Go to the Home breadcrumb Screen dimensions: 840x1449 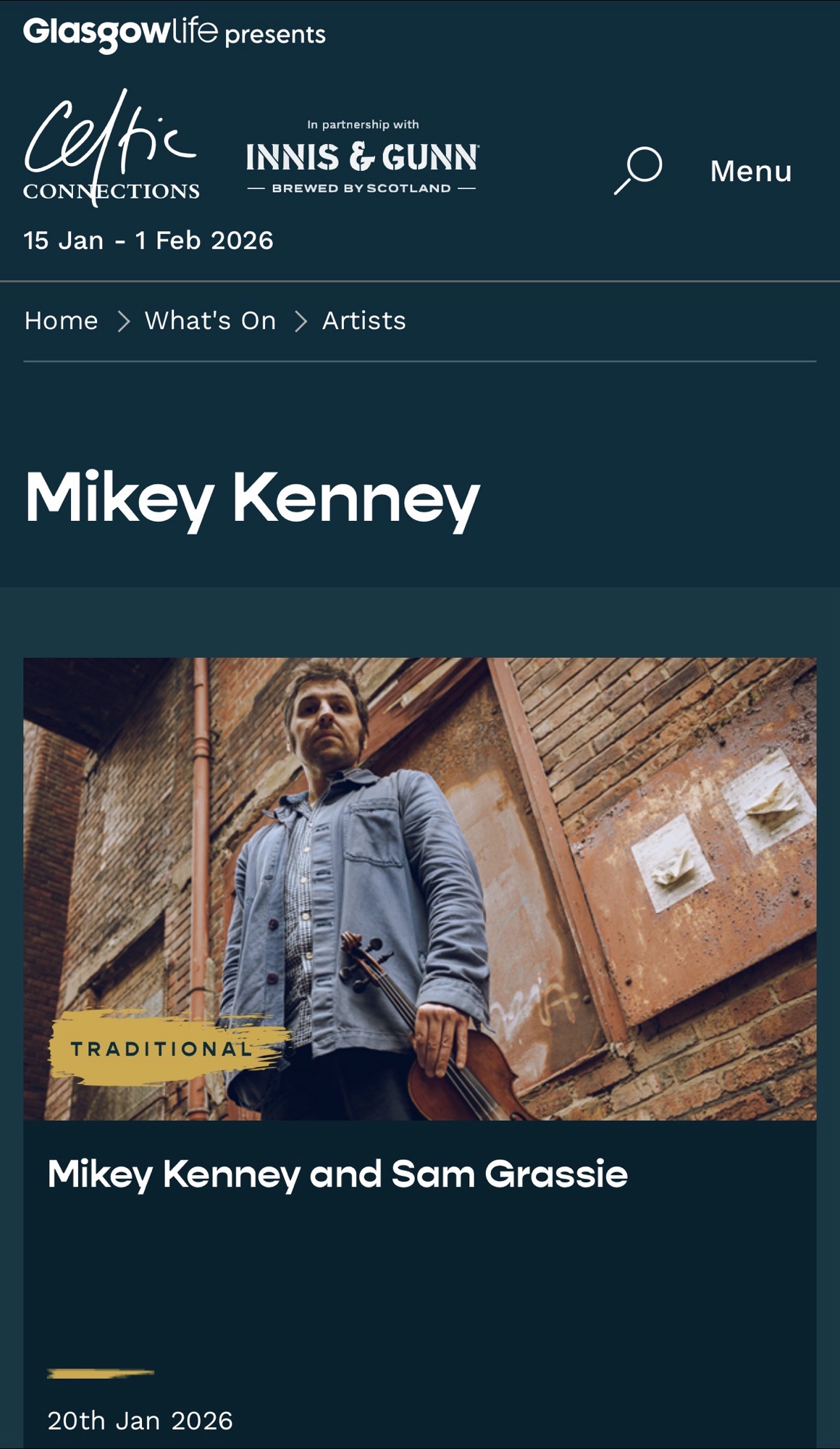coord(61,320)
